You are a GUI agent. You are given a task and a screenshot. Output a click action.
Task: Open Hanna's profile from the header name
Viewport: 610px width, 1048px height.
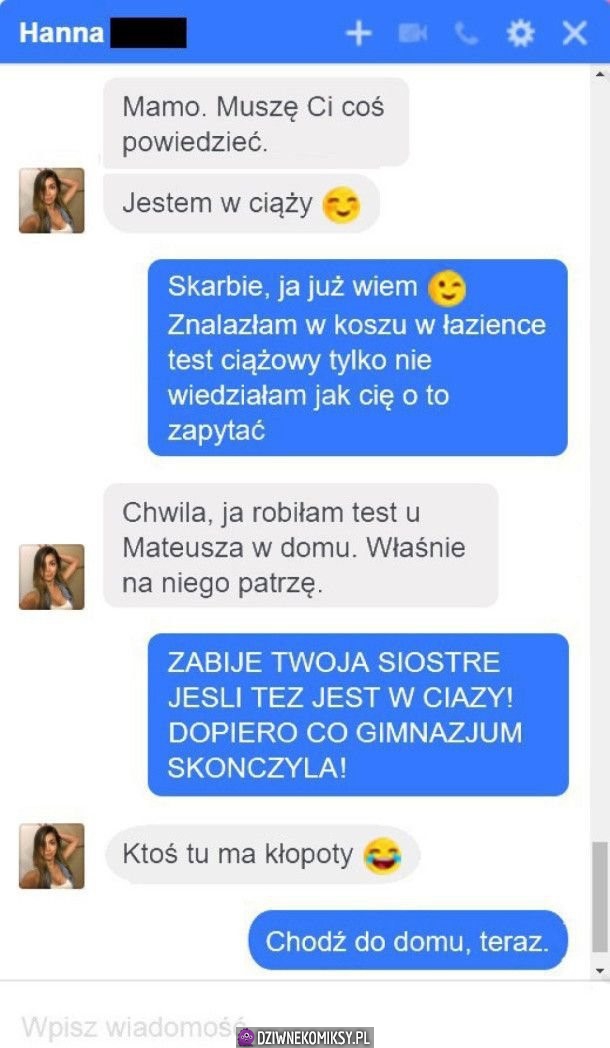tap(61, 32)
